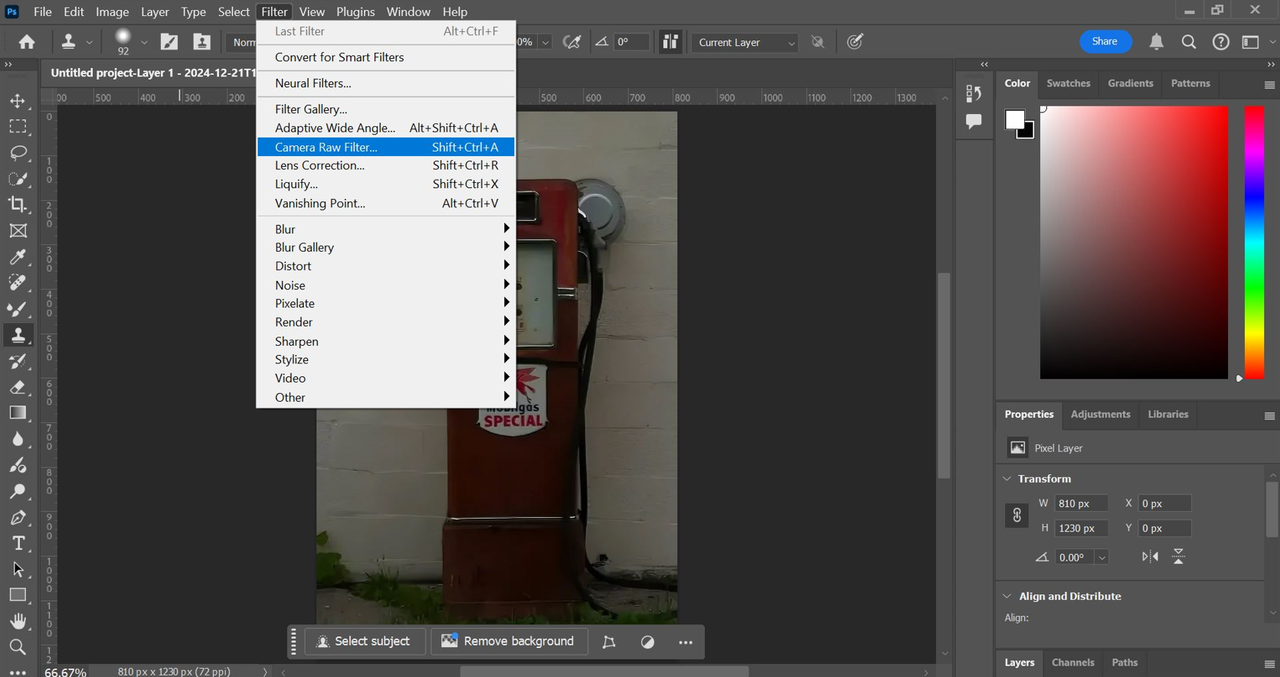Switch to the Adjustments tab
The width and height of the screenshot is (1280, 677).
point(1100,414)
